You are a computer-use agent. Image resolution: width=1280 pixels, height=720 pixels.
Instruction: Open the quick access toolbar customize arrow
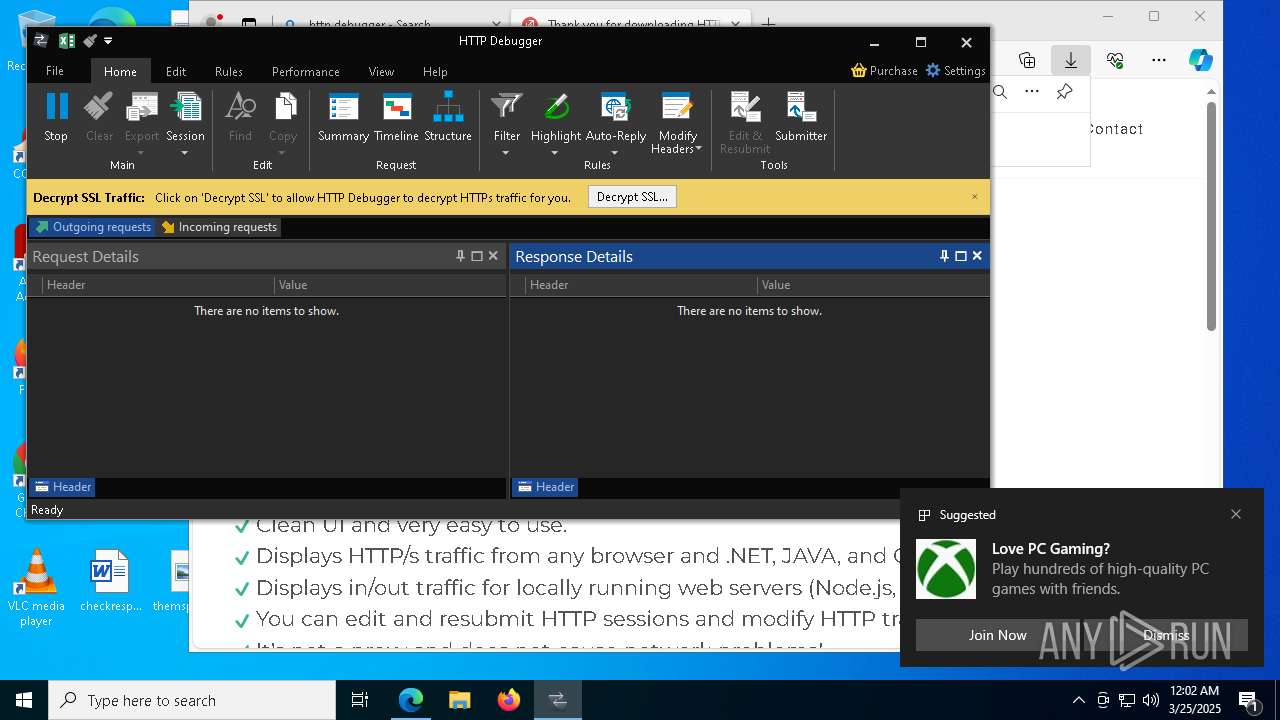click(x=108, y=41)
